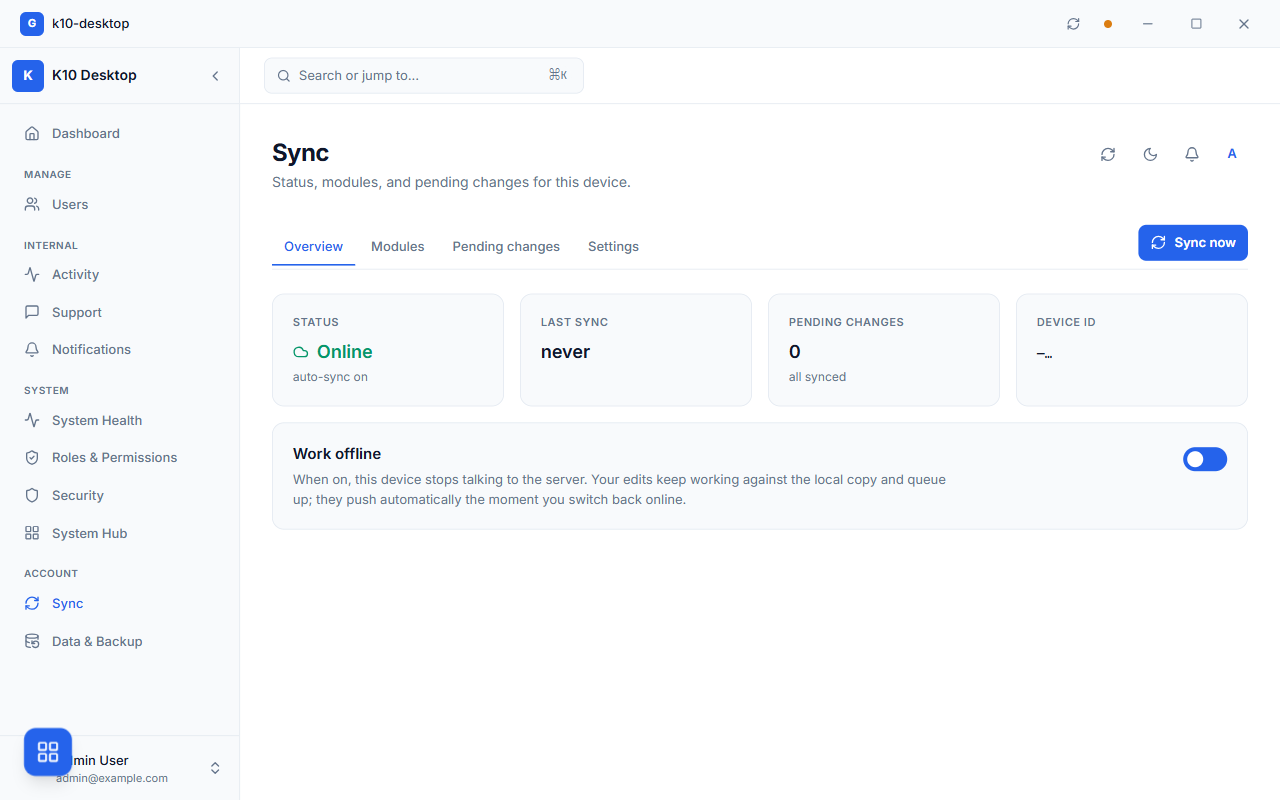Screen dimensions: 1280x800
Task: Open Dashboard in the sidebar
Action: (120, 133)
